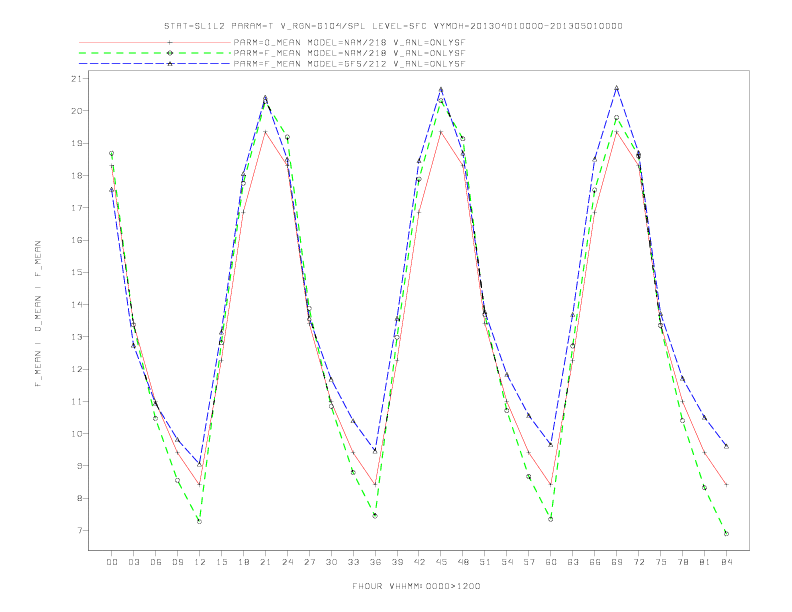Screen dimensions: 792x612
Task: Click x-axis forecast hour label 15
Action: click(221, 562)
